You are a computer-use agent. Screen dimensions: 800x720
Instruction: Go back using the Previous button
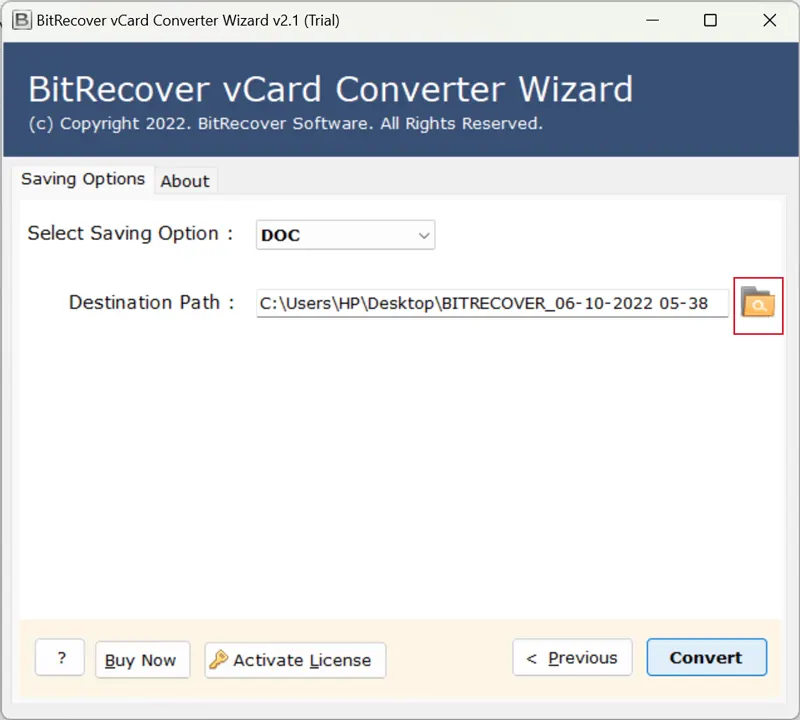[572, 657]
